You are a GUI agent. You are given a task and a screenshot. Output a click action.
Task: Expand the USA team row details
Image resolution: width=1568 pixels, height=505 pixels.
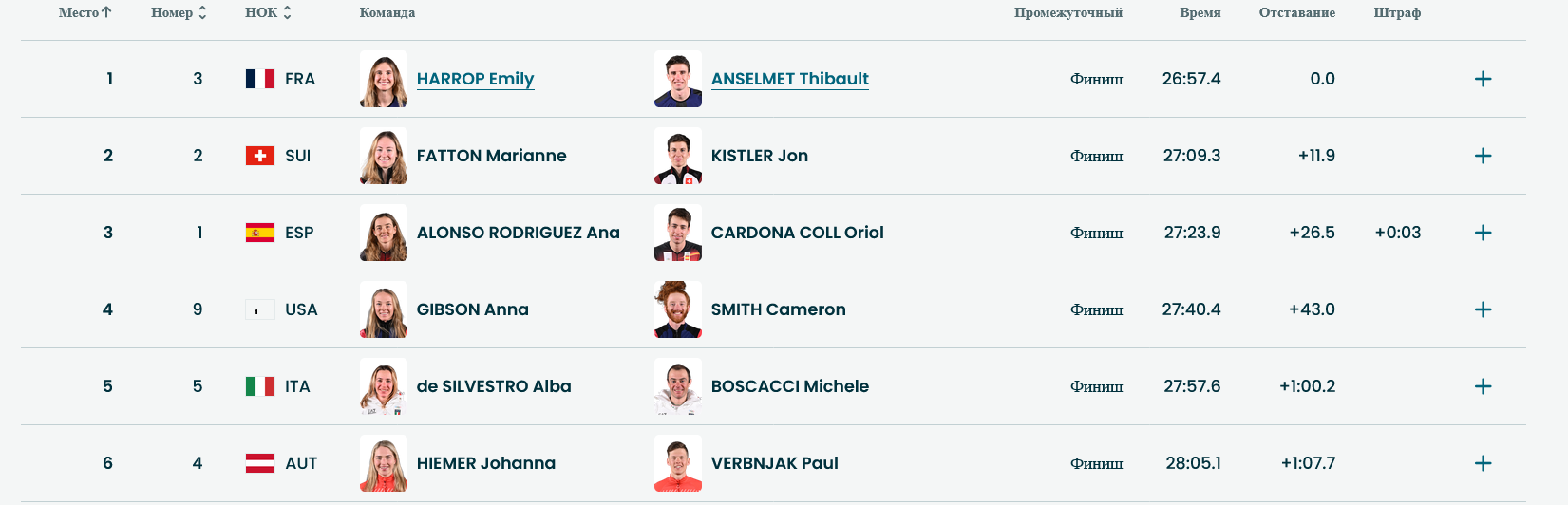pyautogui.click(x=1483, y=309)
